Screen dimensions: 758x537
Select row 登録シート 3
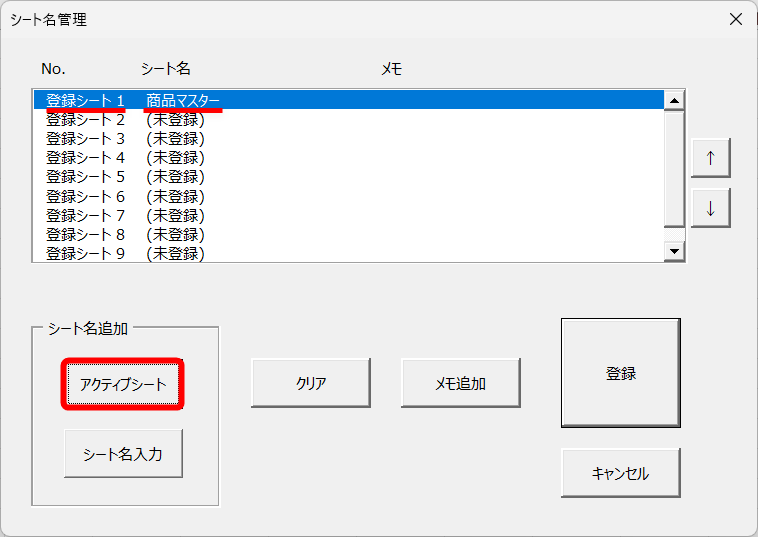[349, 139]
